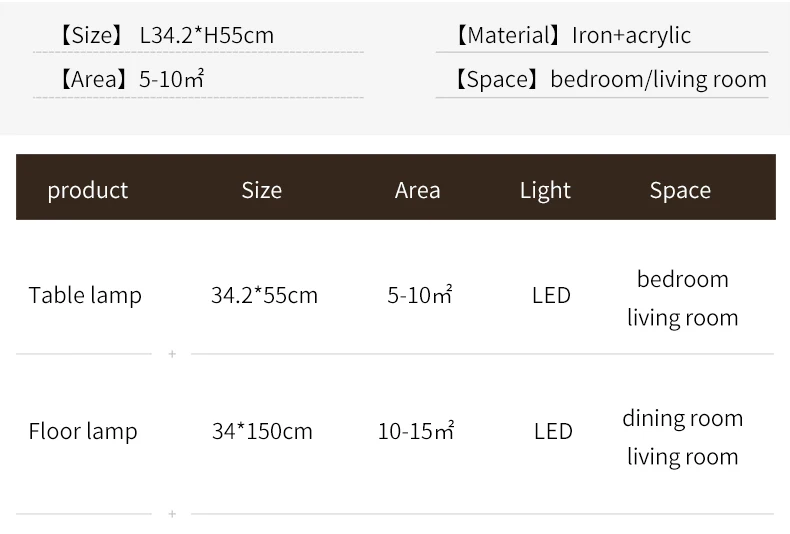Click the LED cell in Table lamp row

(x=551, y=295)
